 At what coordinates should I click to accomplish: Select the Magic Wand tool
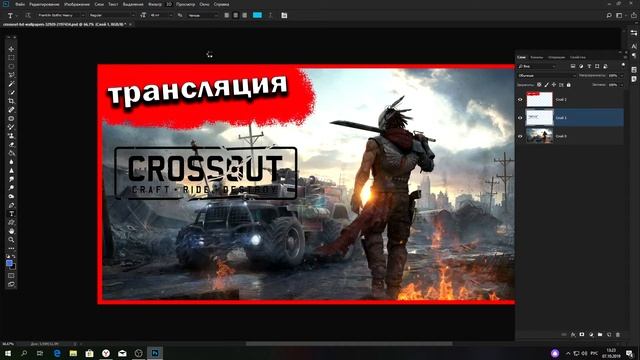(x=11, y=84)
